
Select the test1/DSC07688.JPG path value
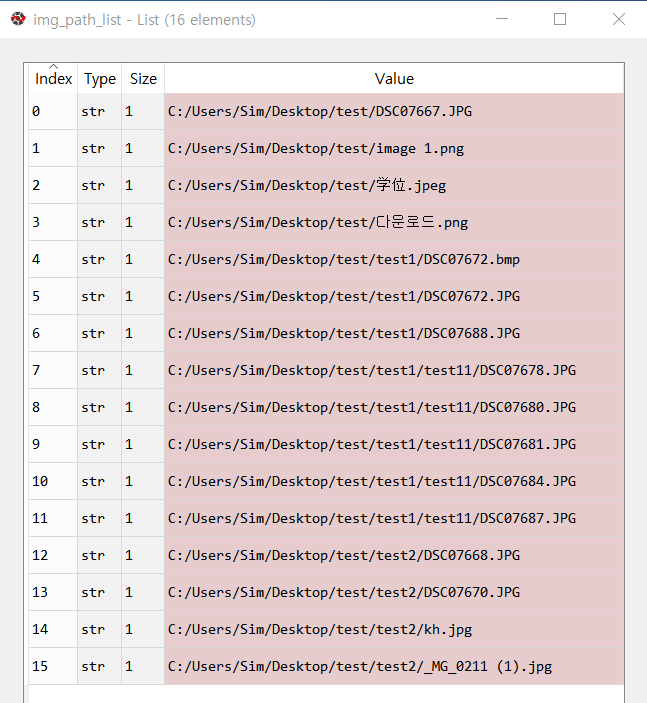[x=394, y=334]
